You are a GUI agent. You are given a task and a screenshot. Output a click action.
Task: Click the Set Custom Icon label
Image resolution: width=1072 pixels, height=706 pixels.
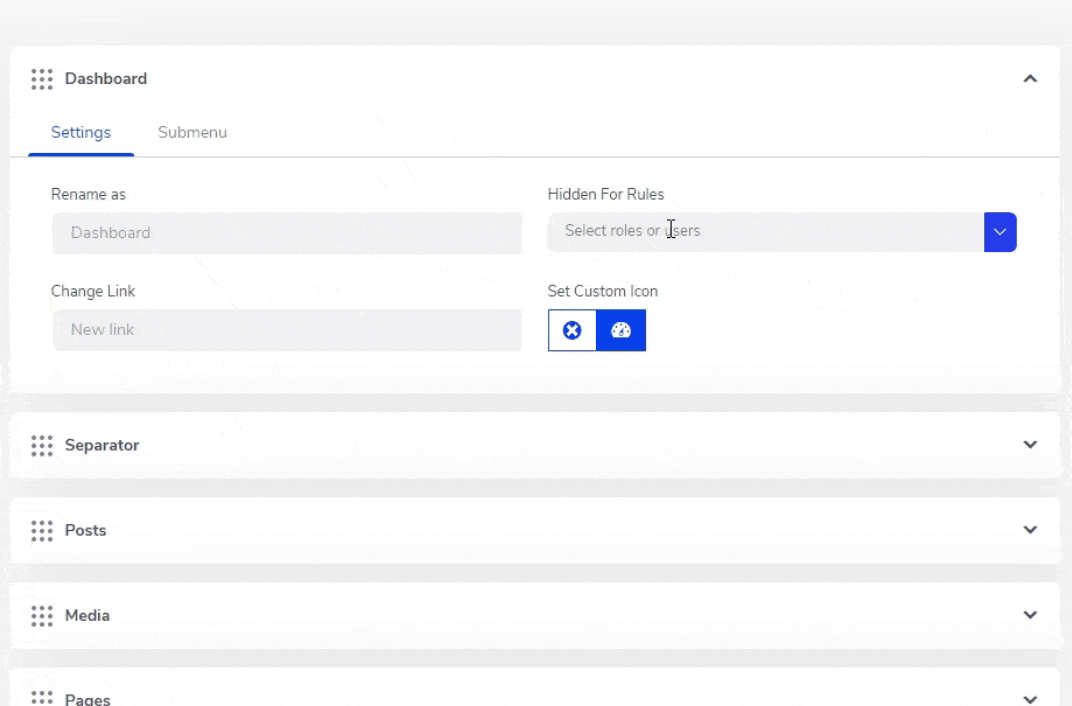click(602, 291)
